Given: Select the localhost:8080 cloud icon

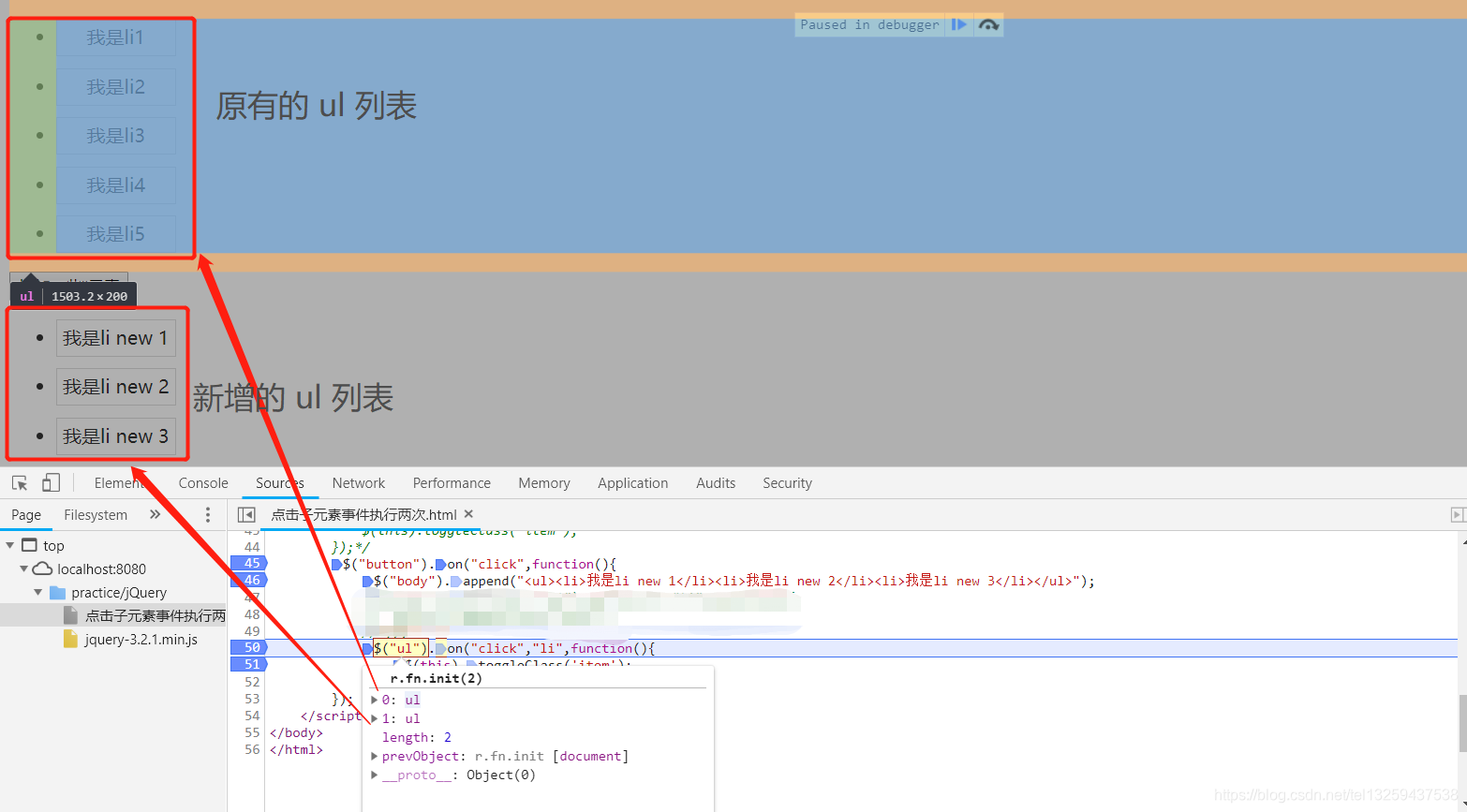Looking at the screenshot, I should [42, 568].
